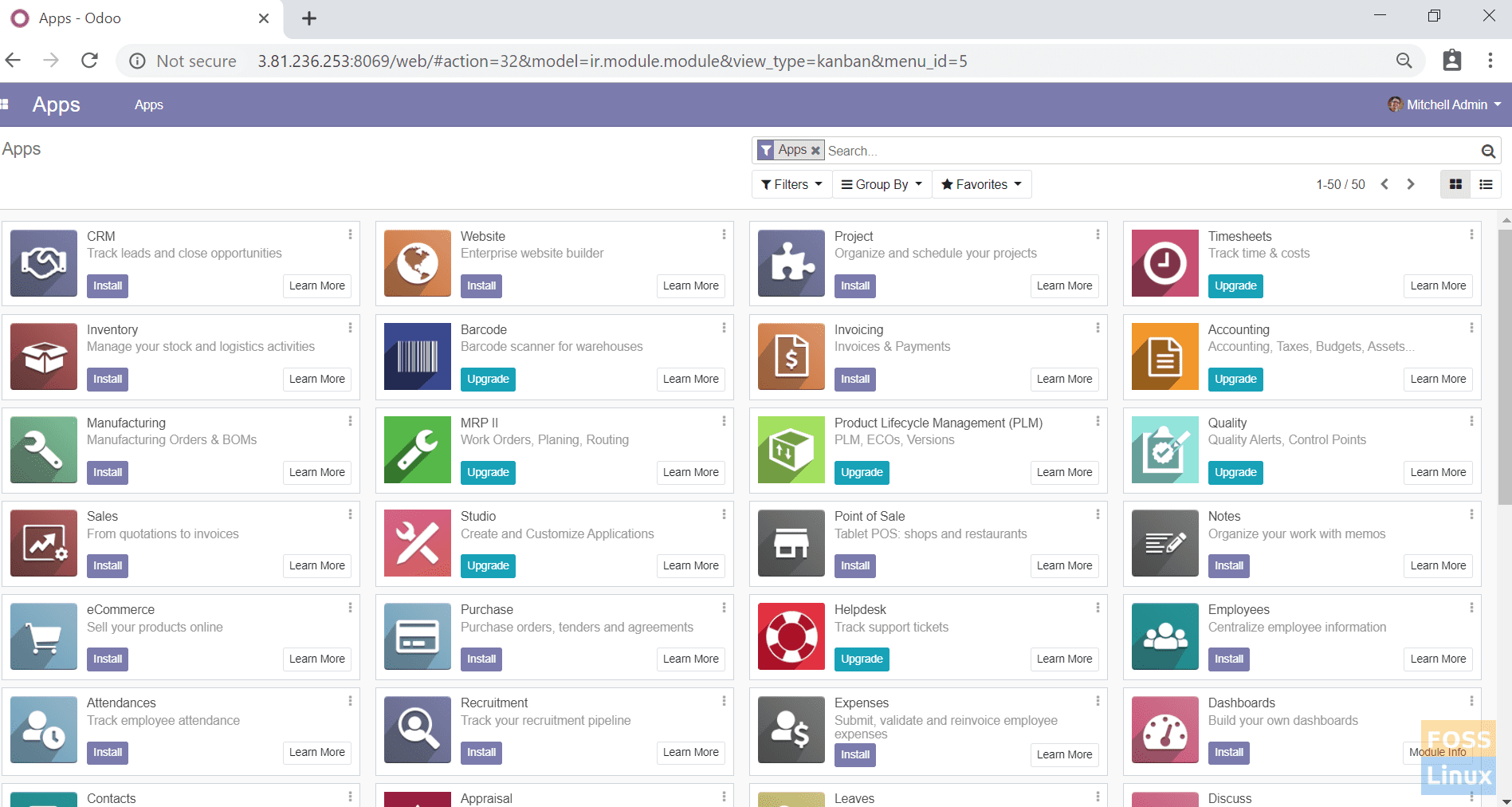
Task: Select the Quality clipboard icon
Action: [1165, 450]
